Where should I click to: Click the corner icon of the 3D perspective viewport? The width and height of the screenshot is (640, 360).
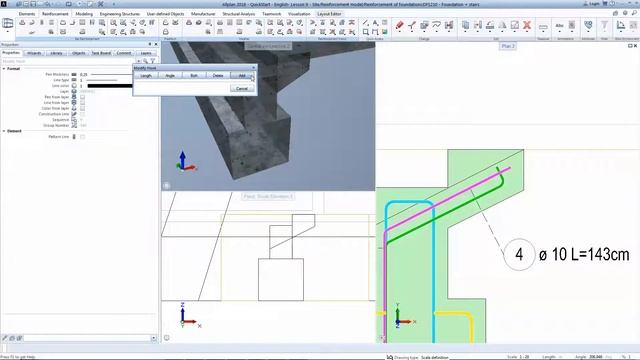167,185
